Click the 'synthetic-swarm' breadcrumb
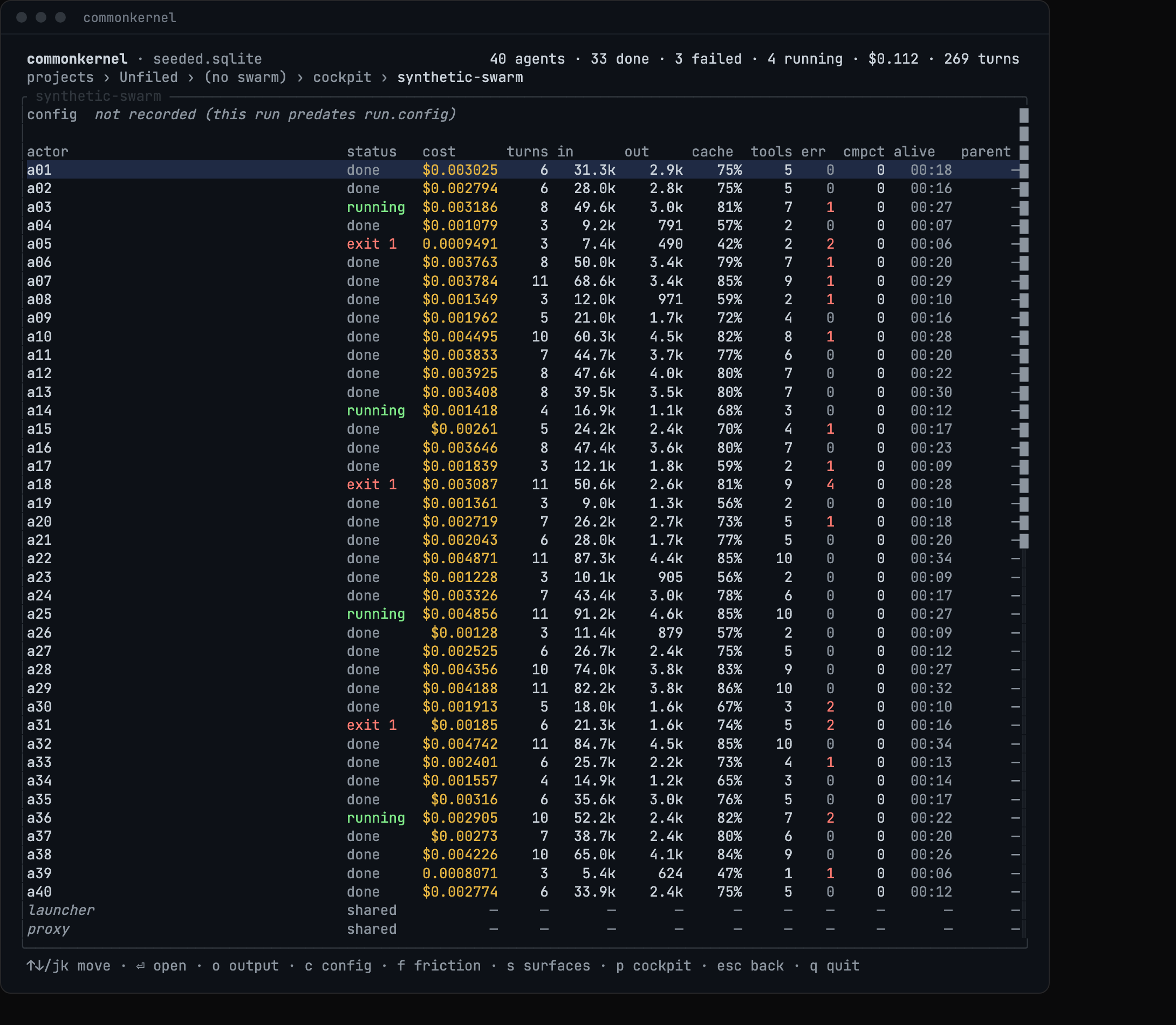 click(x=460, y=77)
